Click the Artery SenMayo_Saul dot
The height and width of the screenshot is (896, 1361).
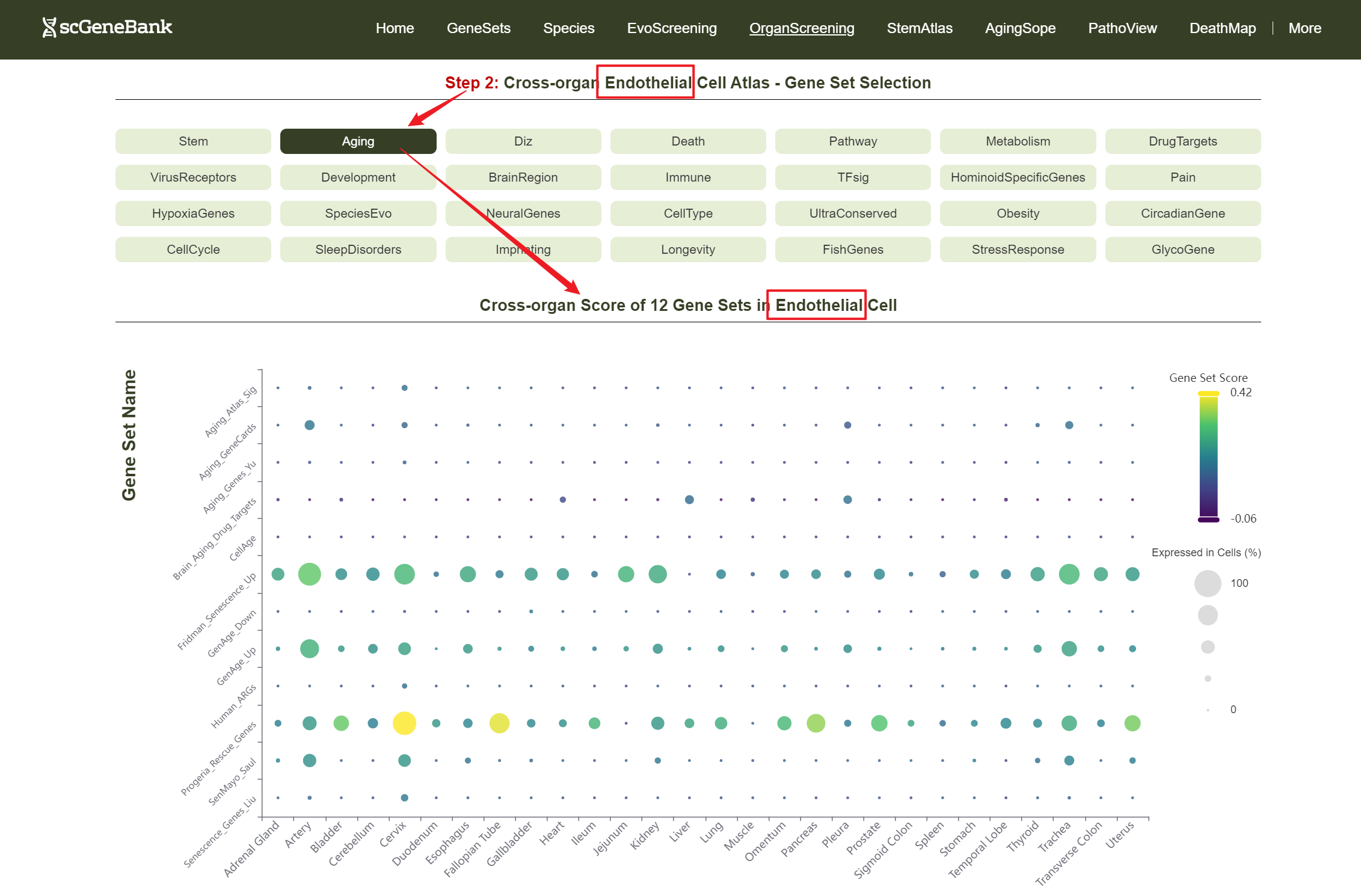pos(309,760)
